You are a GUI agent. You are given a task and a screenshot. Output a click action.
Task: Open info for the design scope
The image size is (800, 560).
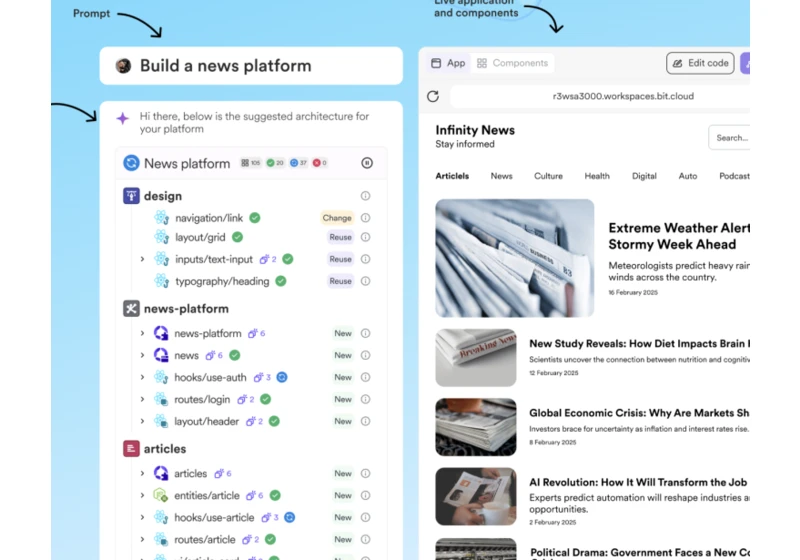click(365, 196)
